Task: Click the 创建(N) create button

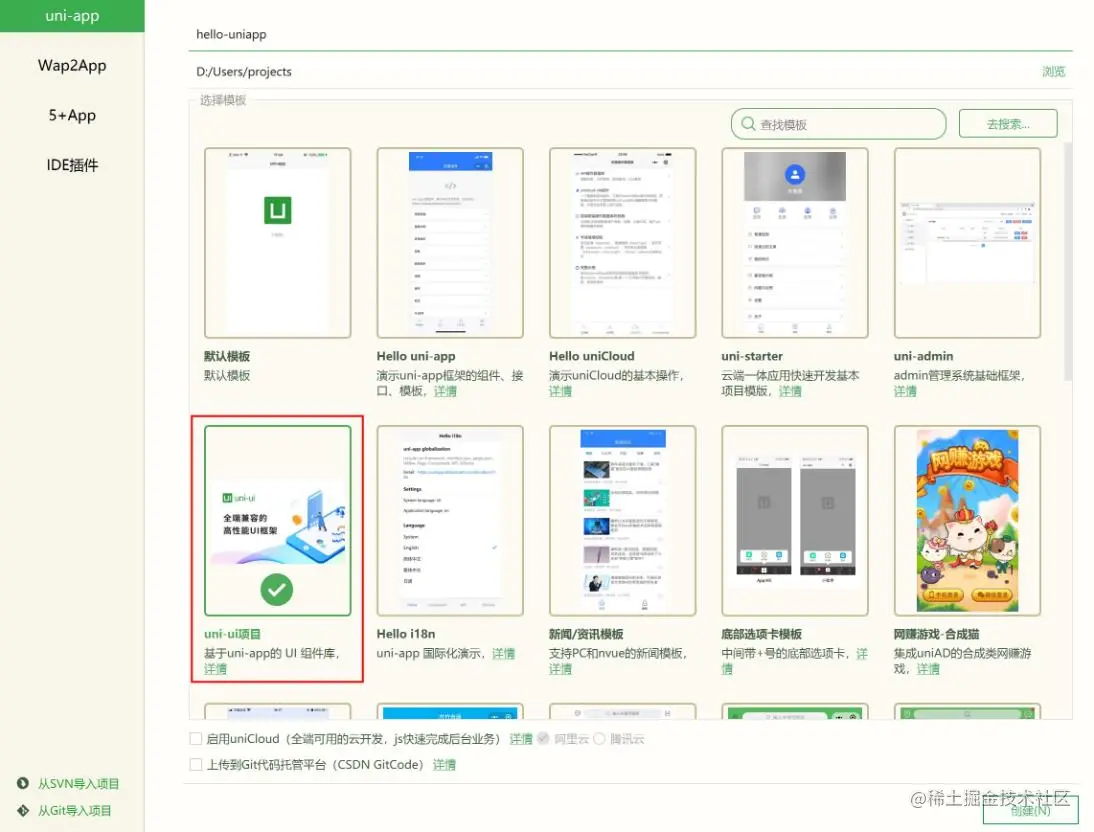Action: click(x=1030, y=812)
